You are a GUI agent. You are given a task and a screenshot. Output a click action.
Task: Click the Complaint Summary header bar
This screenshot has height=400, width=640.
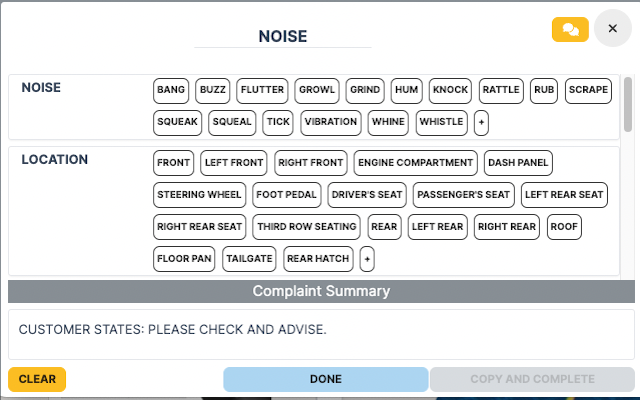(320, 291)
